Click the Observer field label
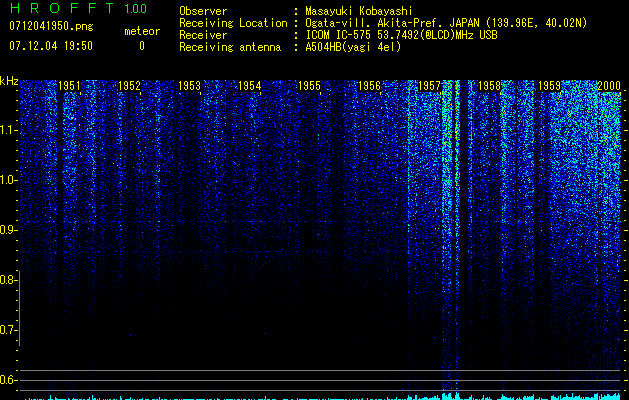629x400 pixels. pos(203,11)
